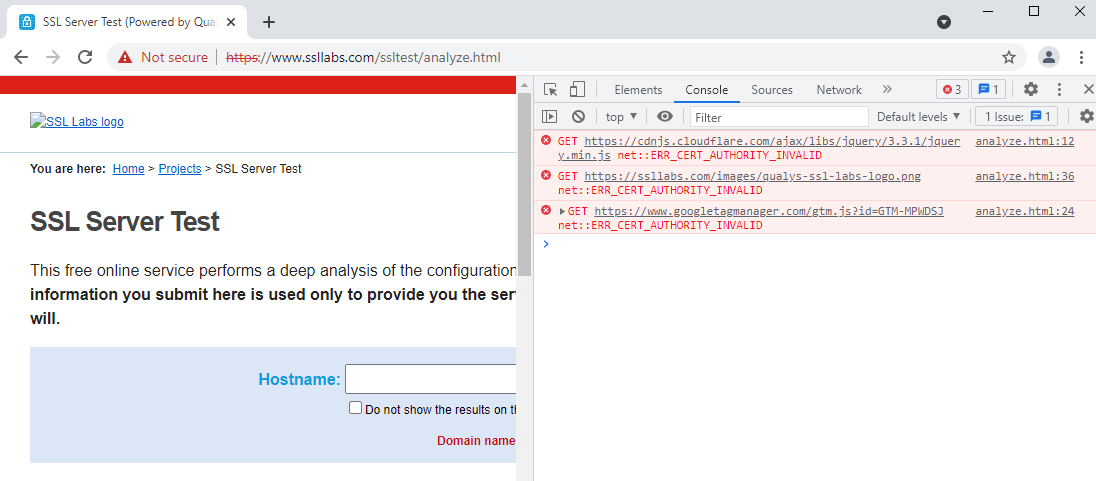Open the qualys-ssl-labs-logo.png URL link
This screenshot has height=481, width=1096.
753,176
